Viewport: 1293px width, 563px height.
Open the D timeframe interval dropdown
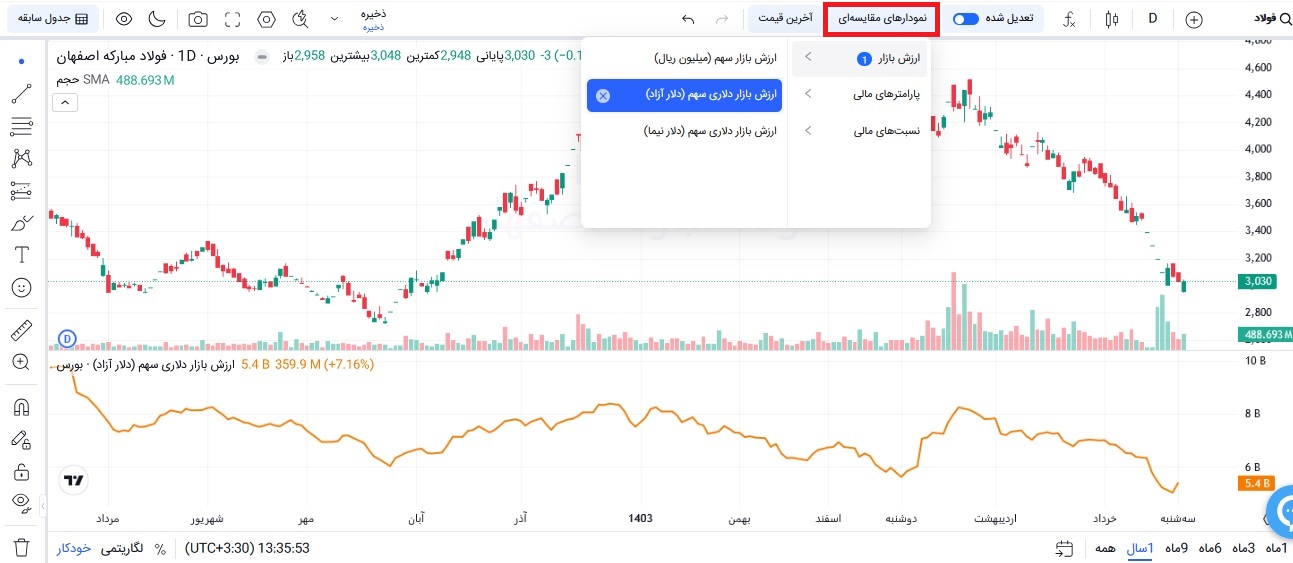coord(1152,19)
